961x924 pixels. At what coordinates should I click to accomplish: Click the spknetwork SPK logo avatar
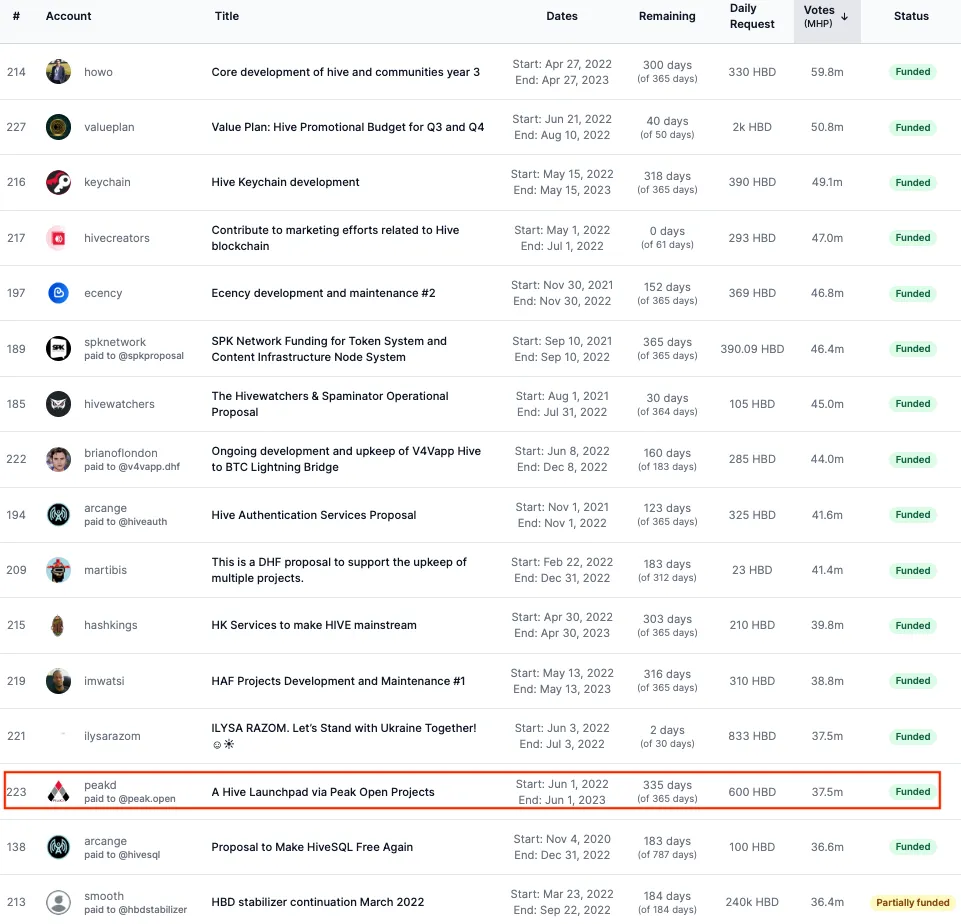(x=58, y=349)
